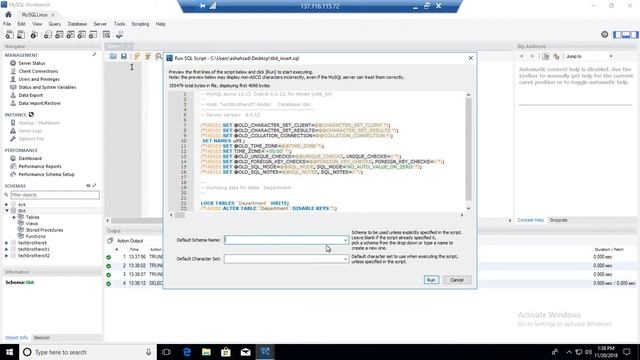Open the Scripting menu

tap(140, 24)
